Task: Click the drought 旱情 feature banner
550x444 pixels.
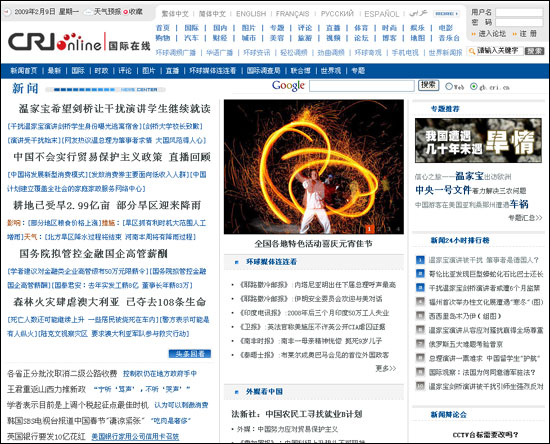Action: click(478, 140)
